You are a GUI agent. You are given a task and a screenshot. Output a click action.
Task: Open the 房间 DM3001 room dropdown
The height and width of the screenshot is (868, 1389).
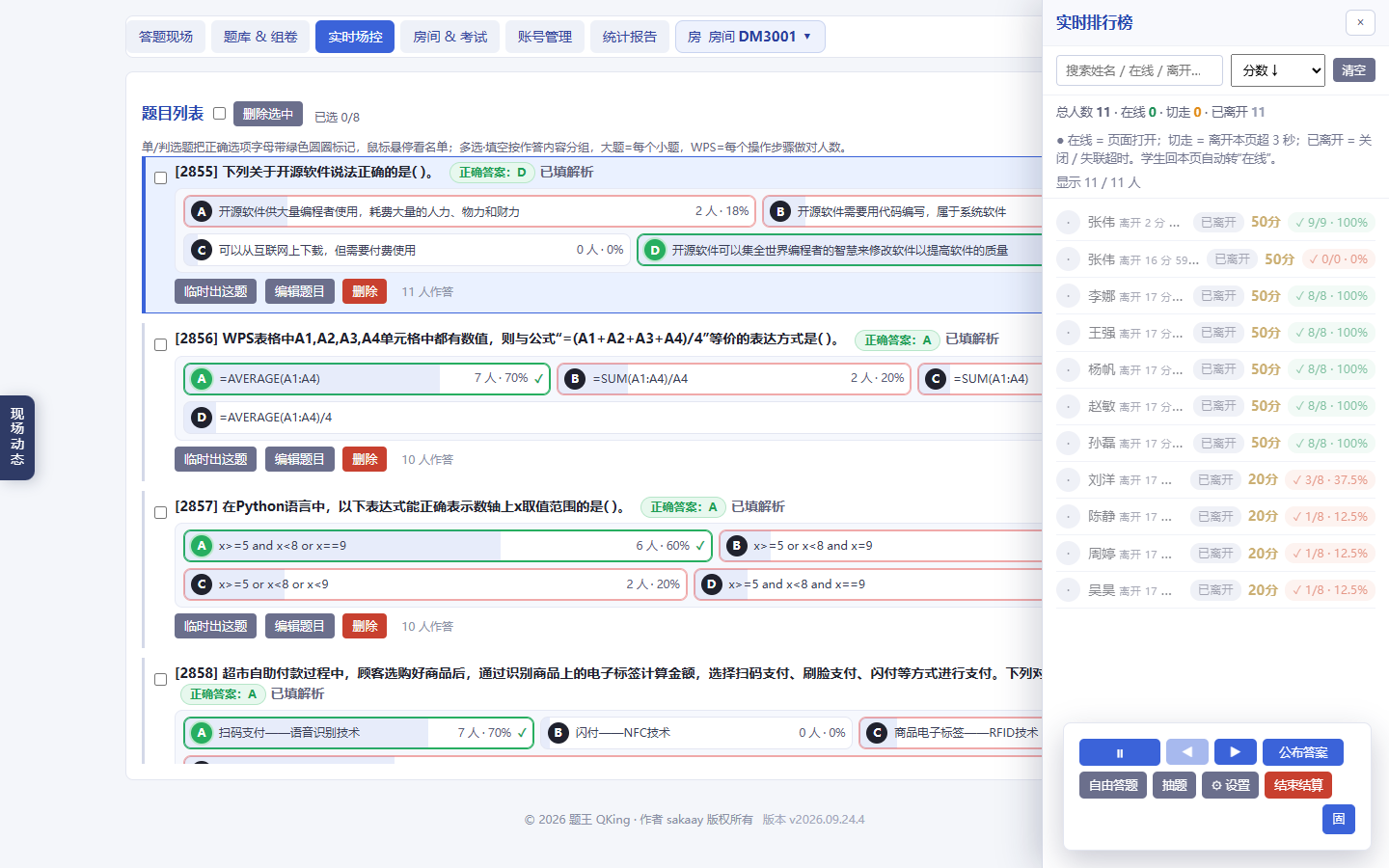750,37
